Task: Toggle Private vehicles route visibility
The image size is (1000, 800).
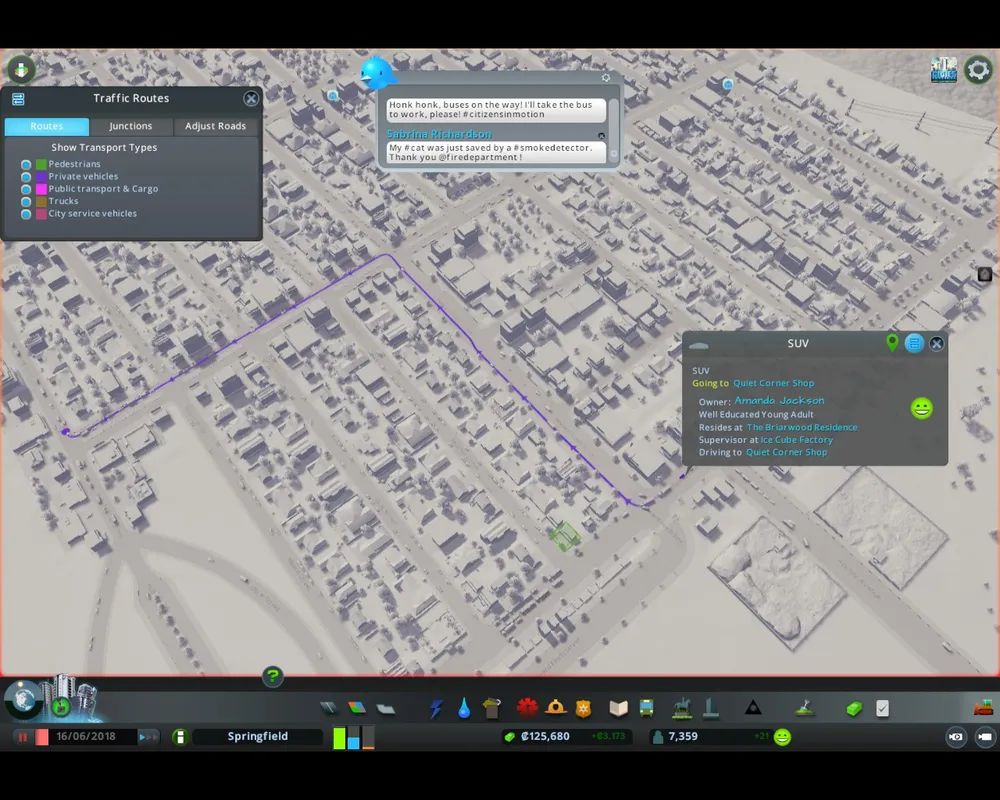Action: point(26,177)
